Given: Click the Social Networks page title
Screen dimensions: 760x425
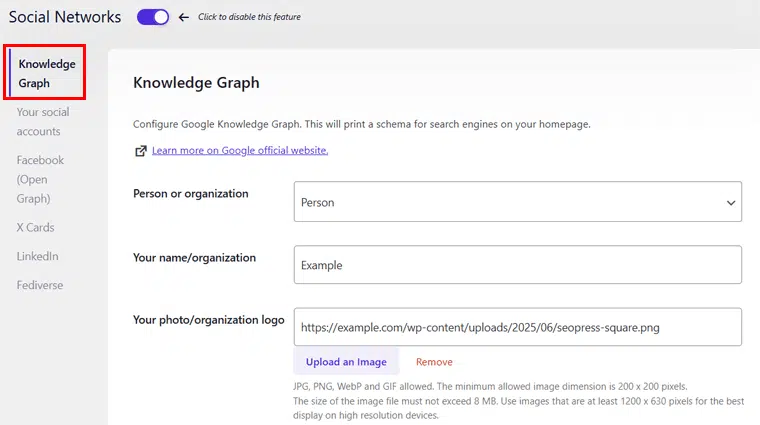Looking at the screenshot, I should pos(65,17).
